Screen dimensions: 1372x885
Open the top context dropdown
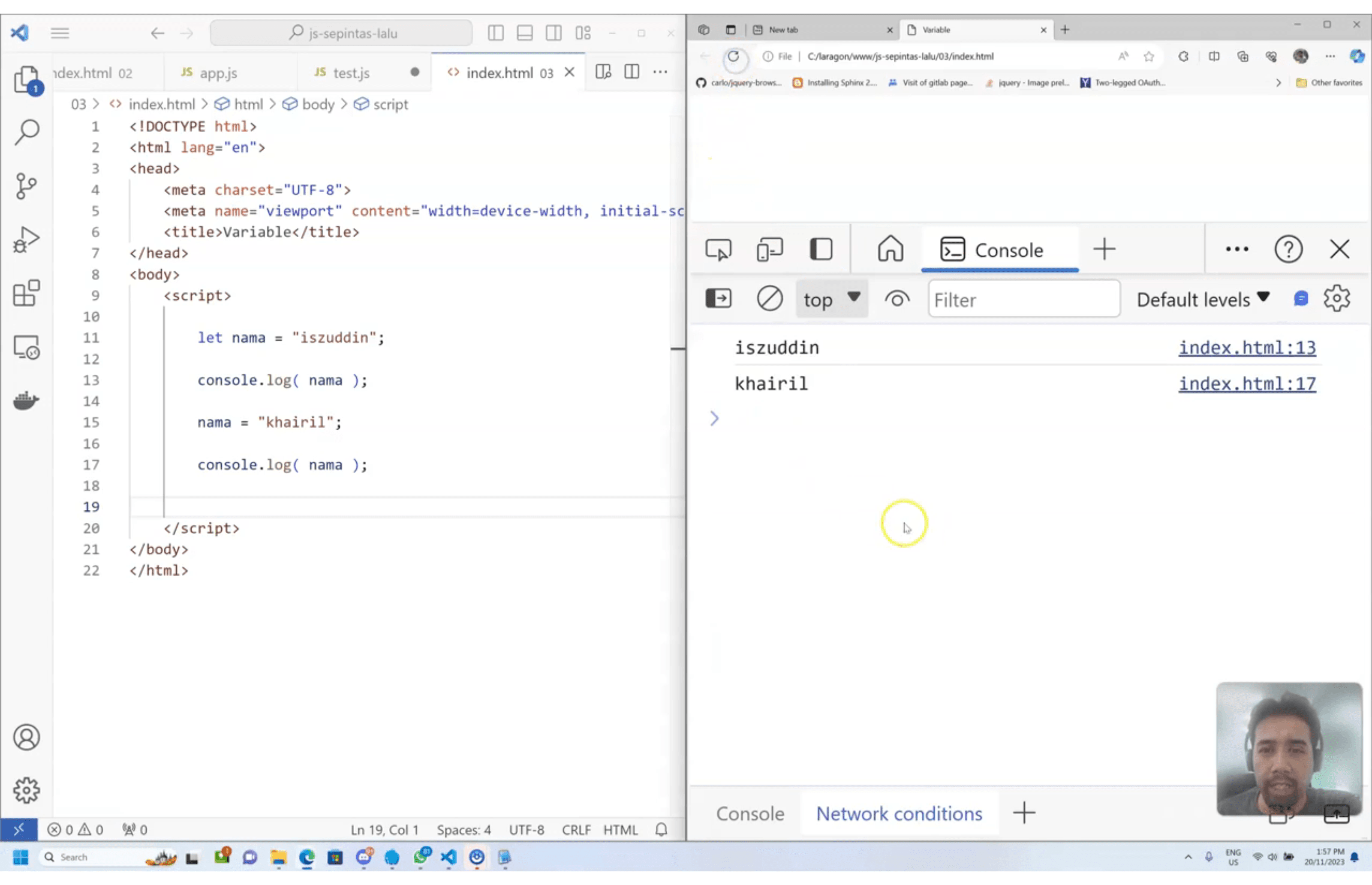(831, 299)
